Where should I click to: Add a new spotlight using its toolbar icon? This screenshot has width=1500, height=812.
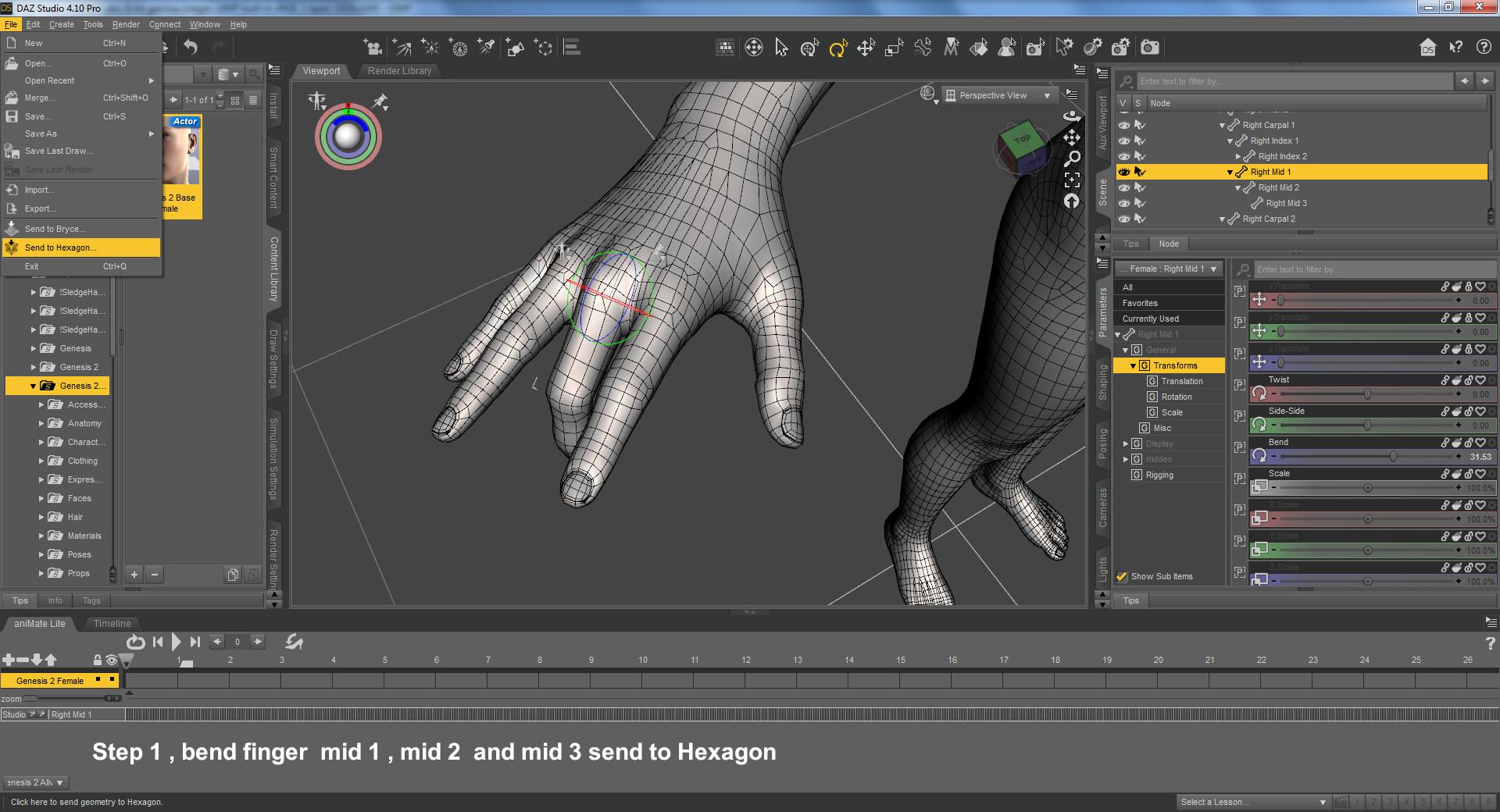(487, 48)
